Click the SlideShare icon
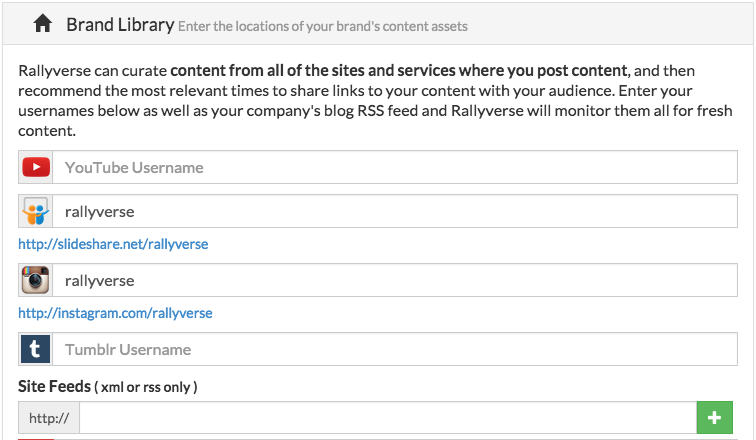 point(36,212)
